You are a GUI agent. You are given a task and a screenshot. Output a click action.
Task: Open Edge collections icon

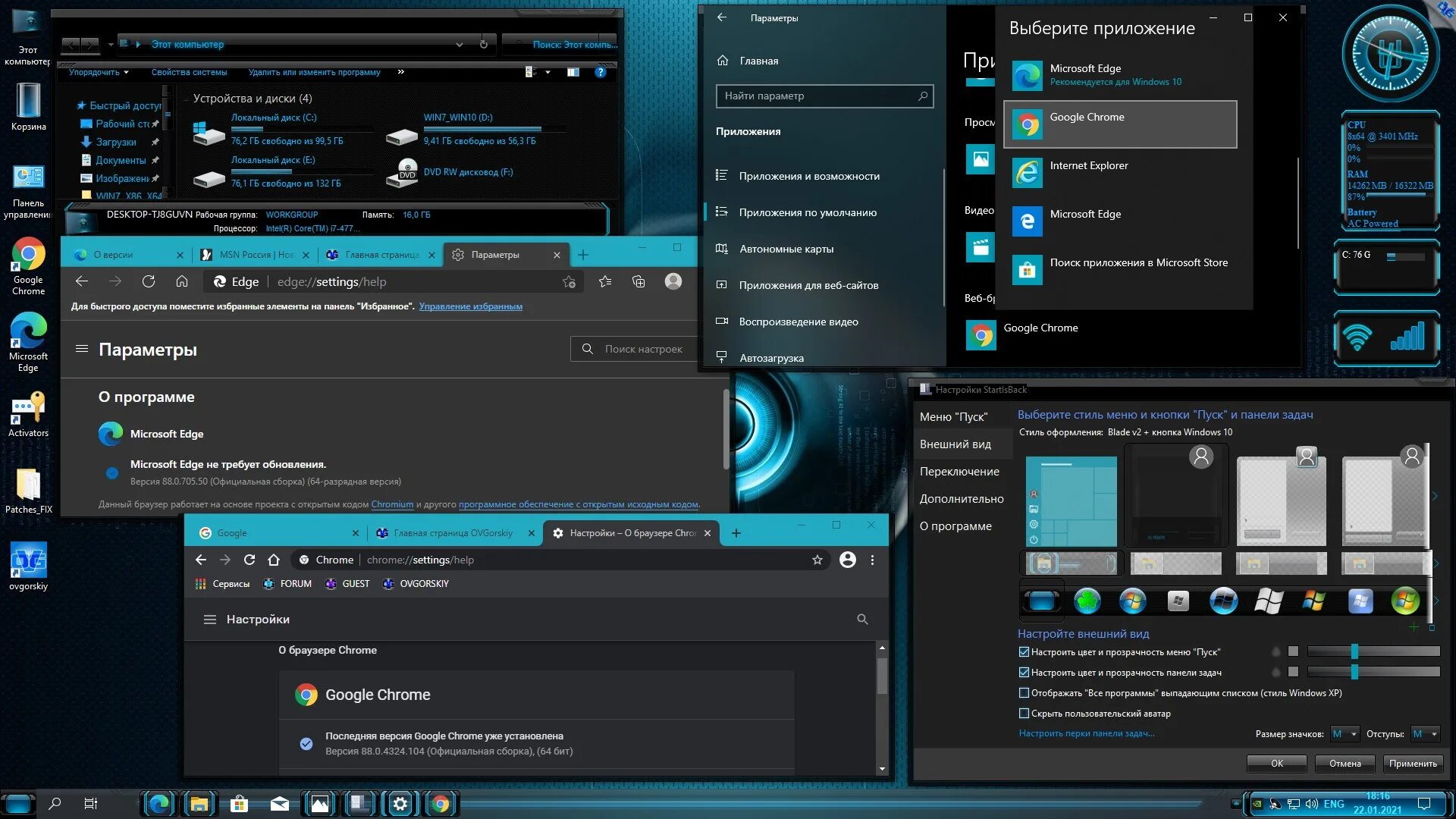[639, 281]
